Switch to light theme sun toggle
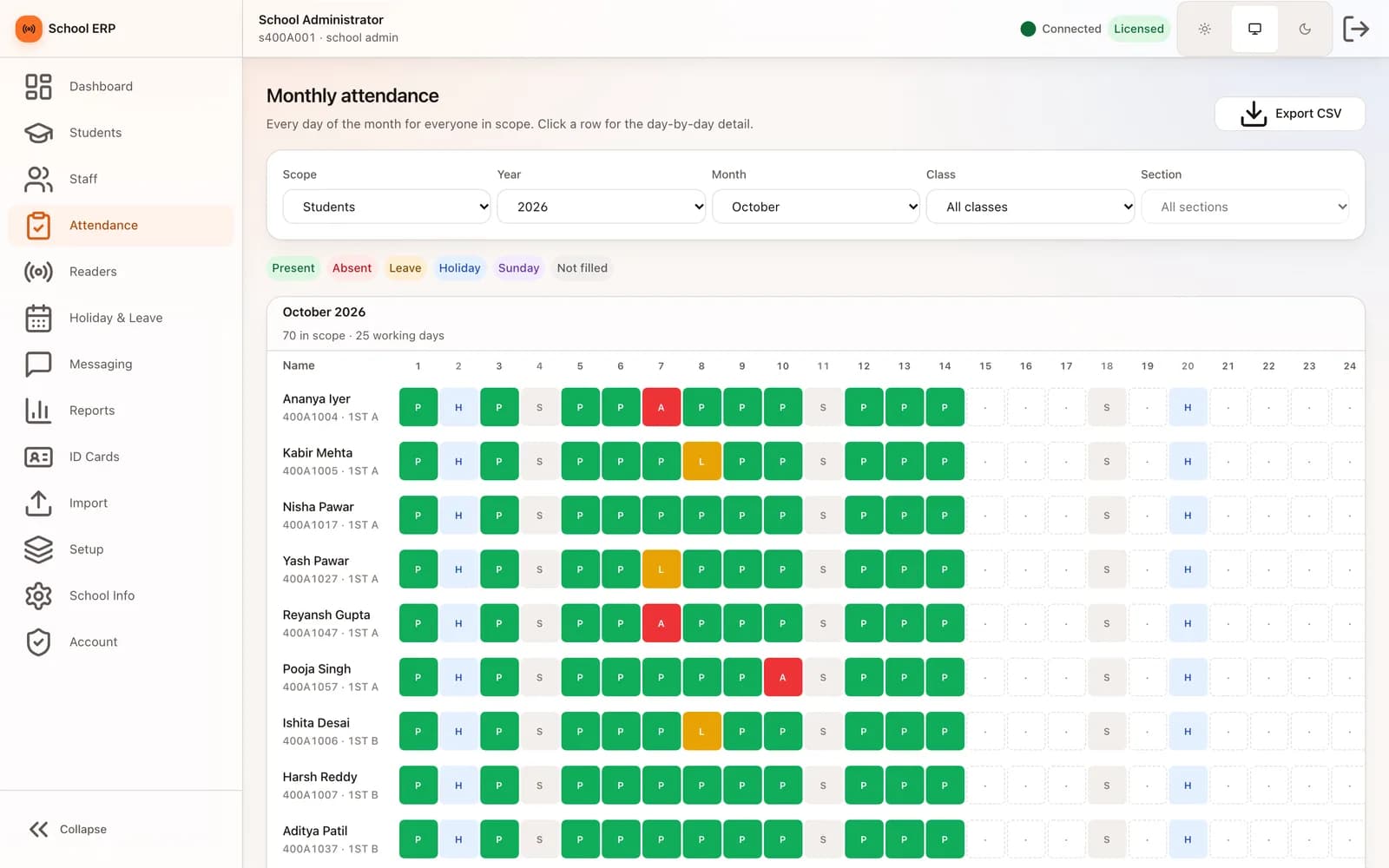Image resolution: width=1389 pixels, height=868 pixels. pyautogui.click(x=1205, y=29)
